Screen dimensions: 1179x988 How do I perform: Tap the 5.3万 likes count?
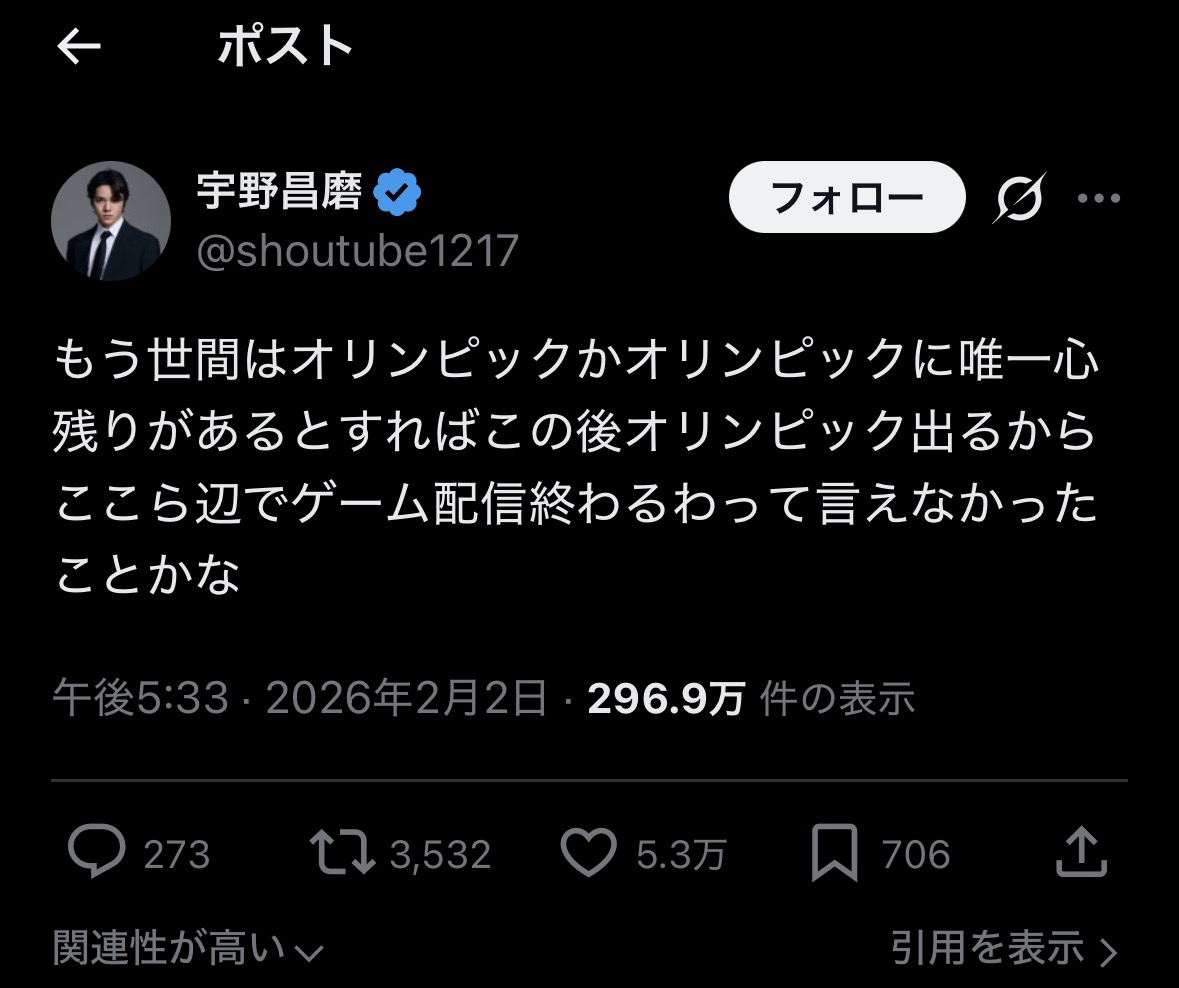pos(680,855)
